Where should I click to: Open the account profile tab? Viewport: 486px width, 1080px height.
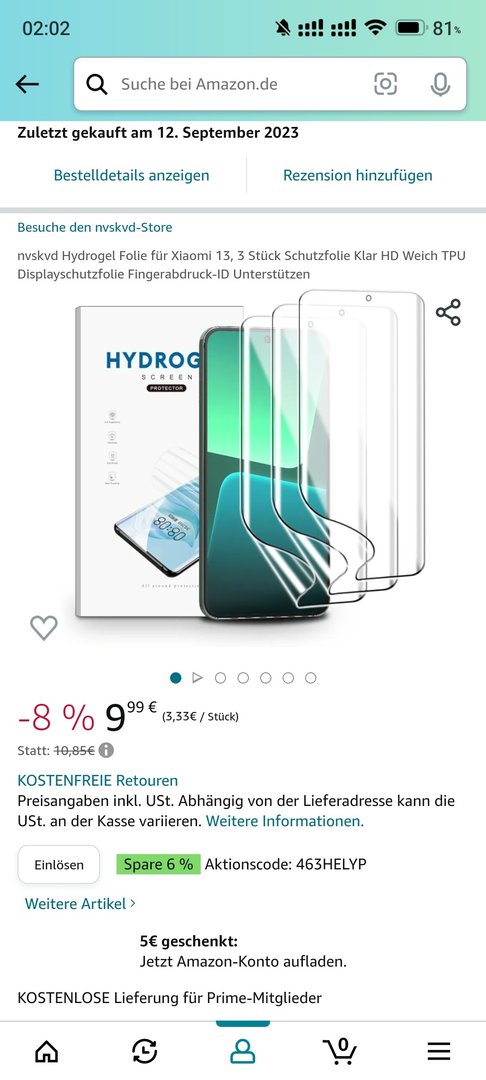click(x=242, y=1051)
